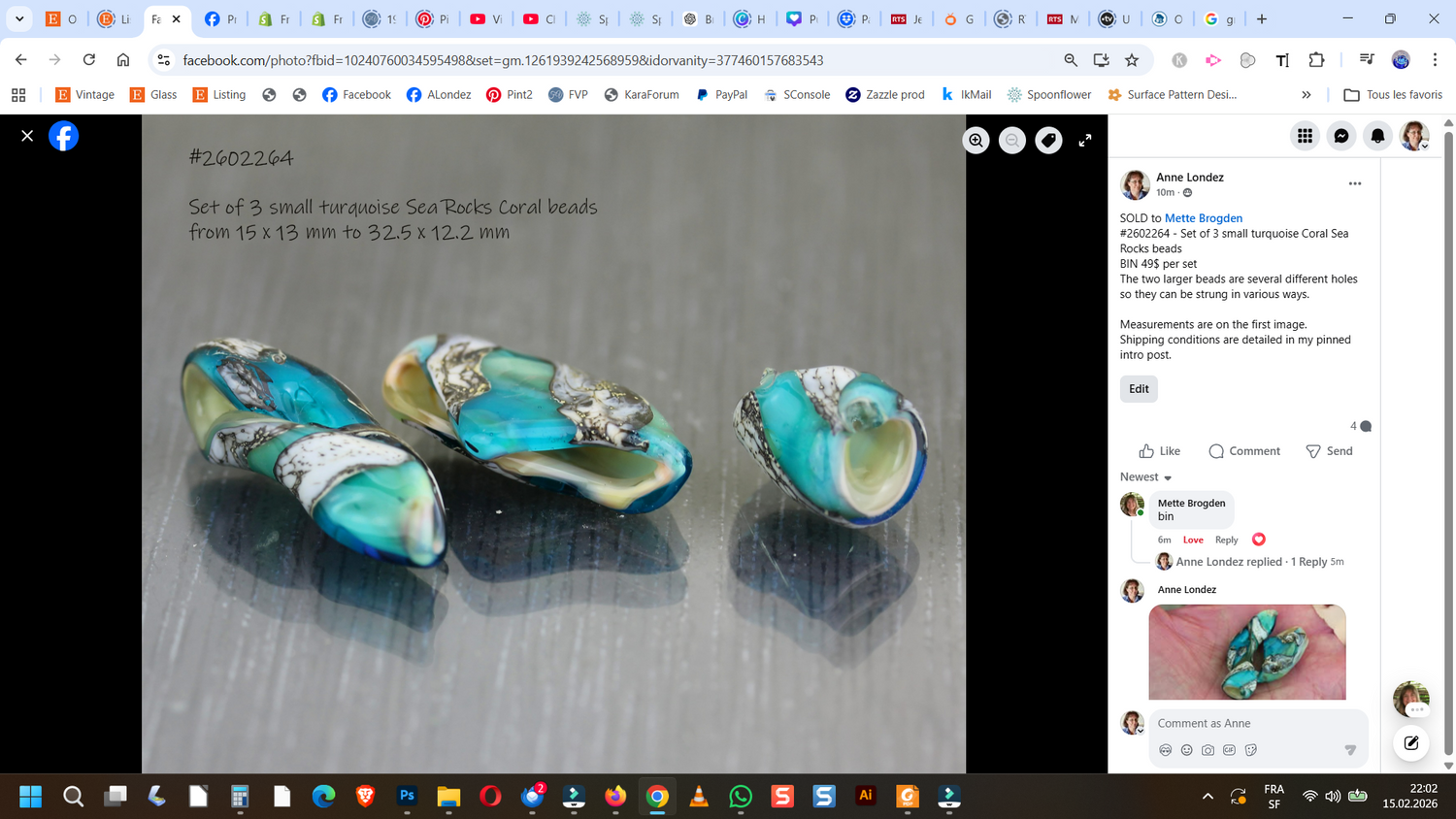Open Facebook notifications bell
Screen dimensions: 1456x819
click(1377, 136)
